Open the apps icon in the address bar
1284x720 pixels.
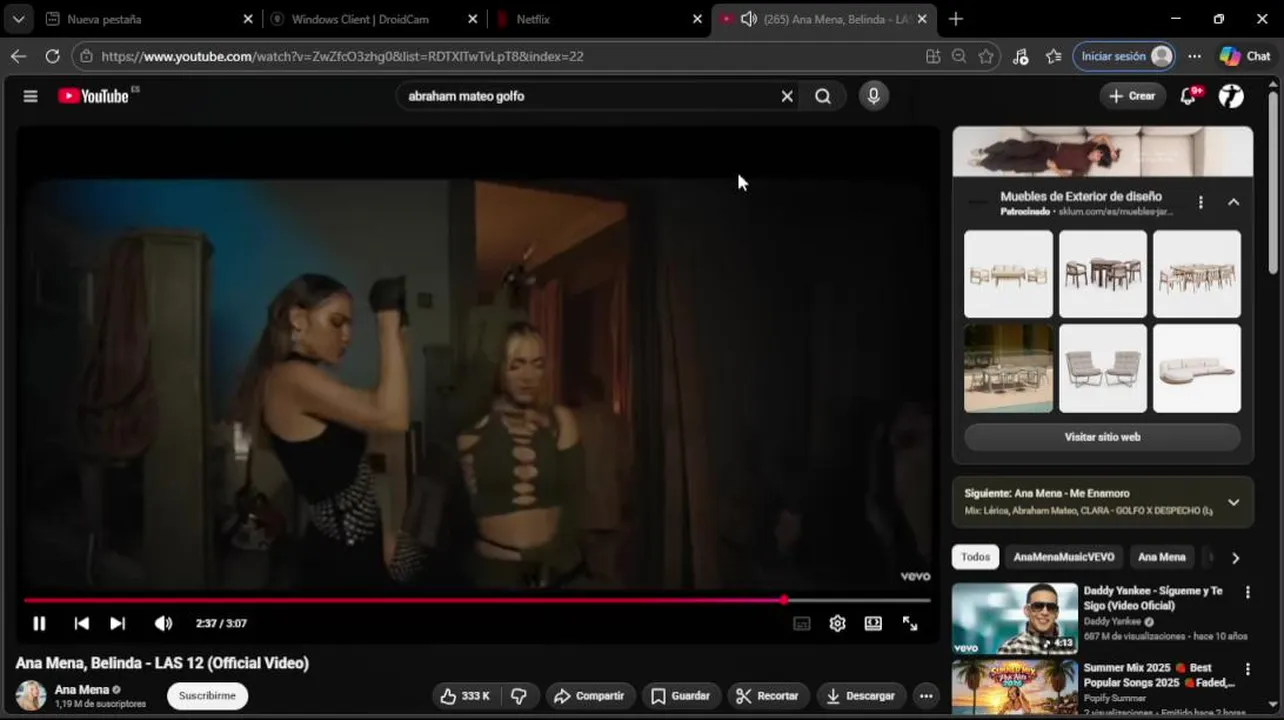coord(933,56)
